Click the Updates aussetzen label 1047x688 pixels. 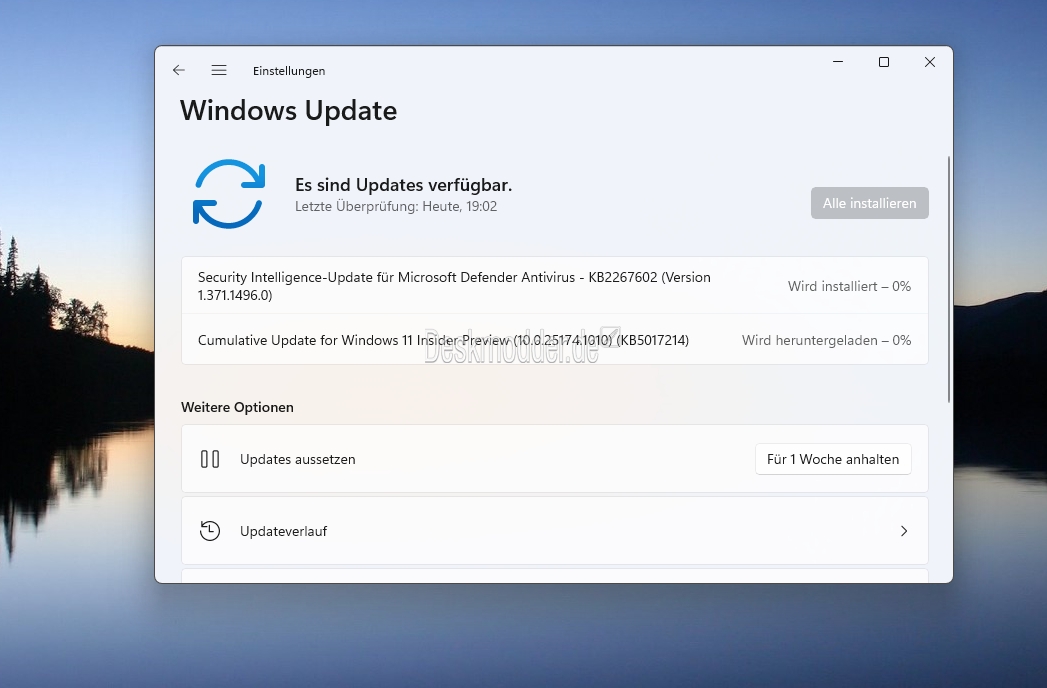[x=298, y=459]
